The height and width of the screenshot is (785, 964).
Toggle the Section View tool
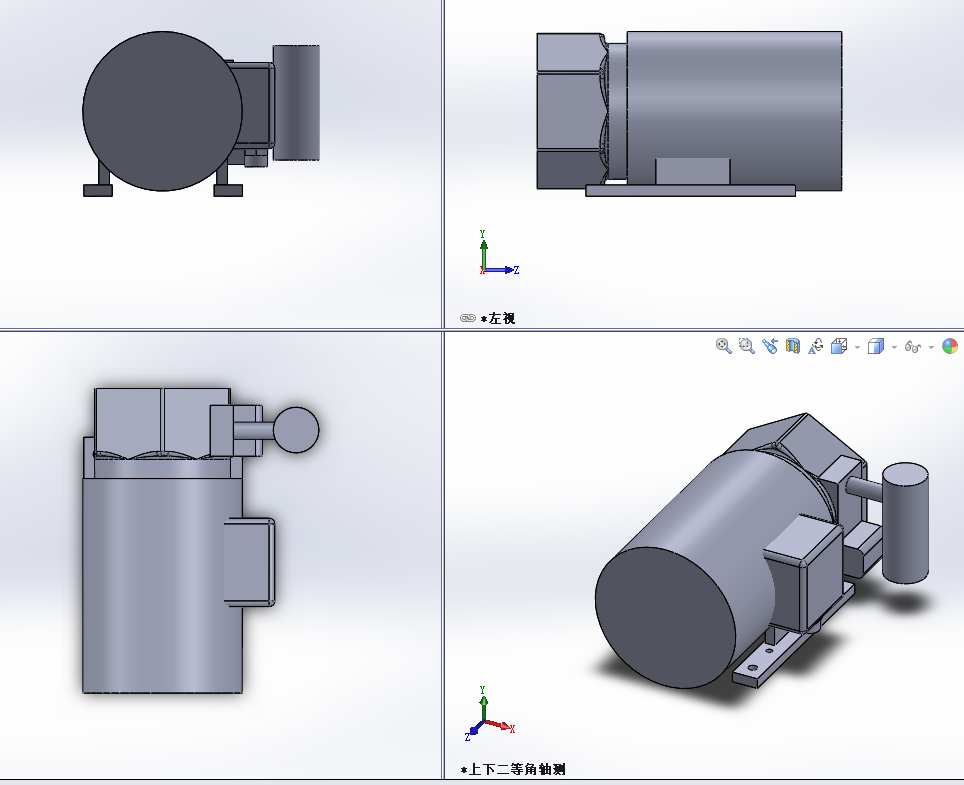792,346
